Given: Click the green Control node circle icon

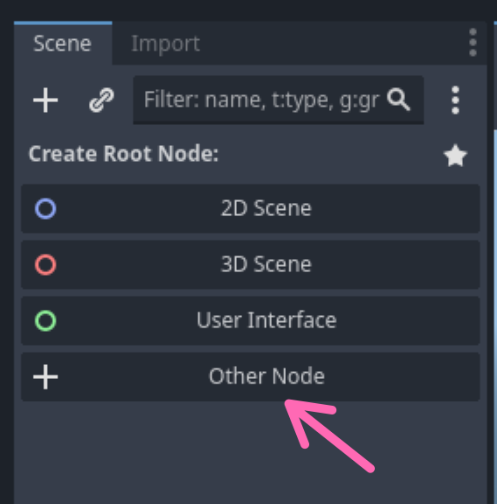Looking at the screenshot, I should point(46,321).
